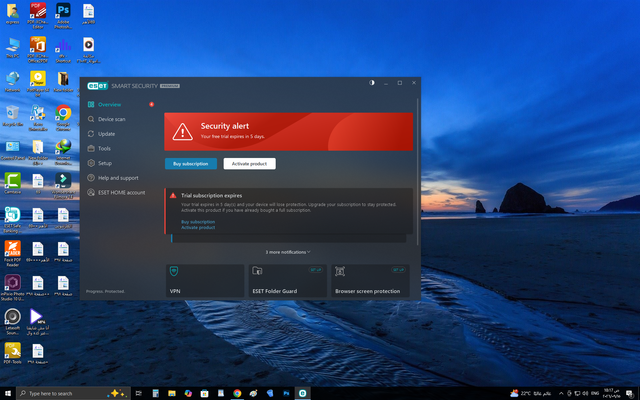Open the Calculator from the taskbar
This screenshot has height=400, width=640.
coord(156,393)
